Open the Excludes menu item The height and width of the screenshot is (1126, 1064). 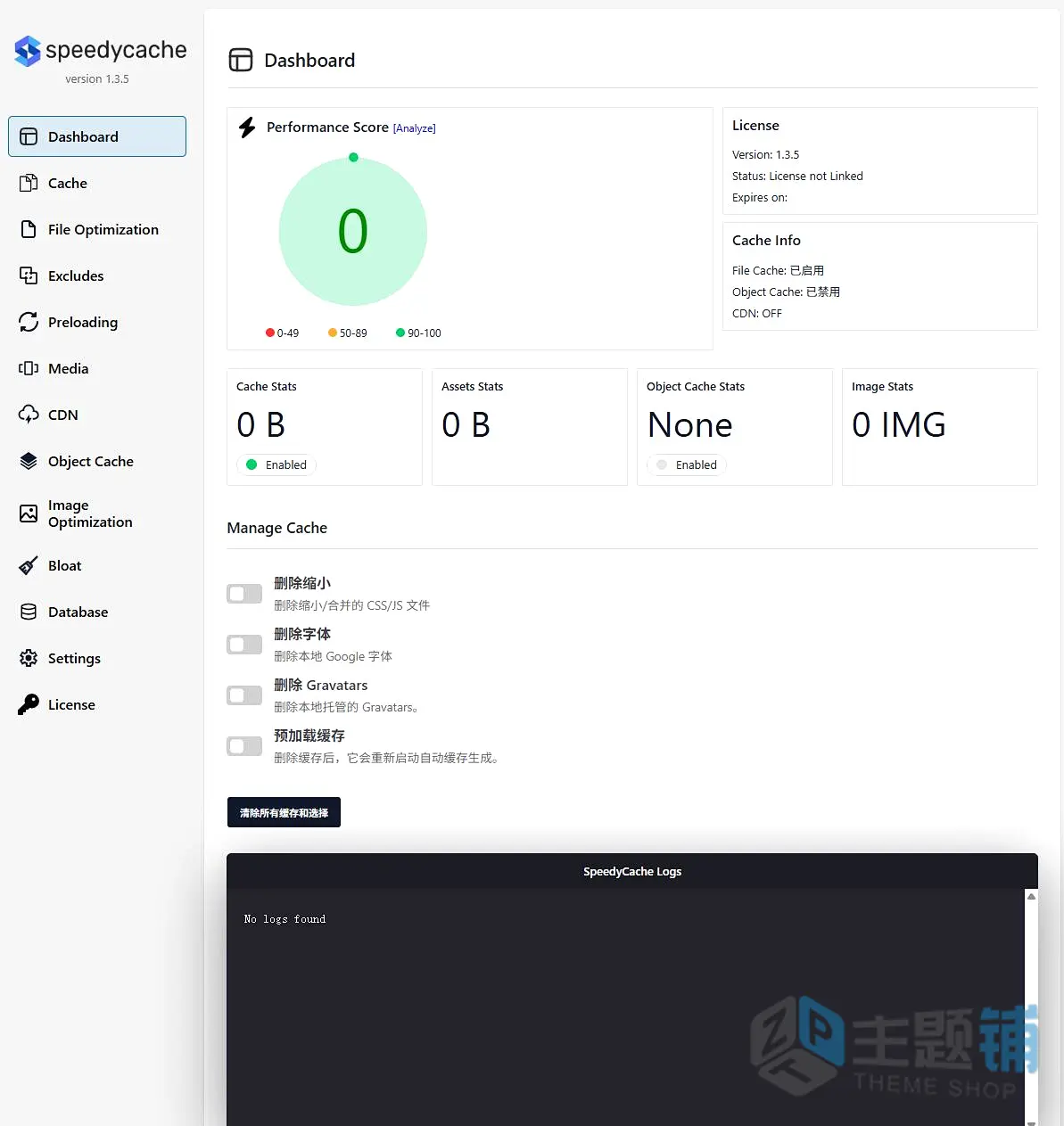97,275
